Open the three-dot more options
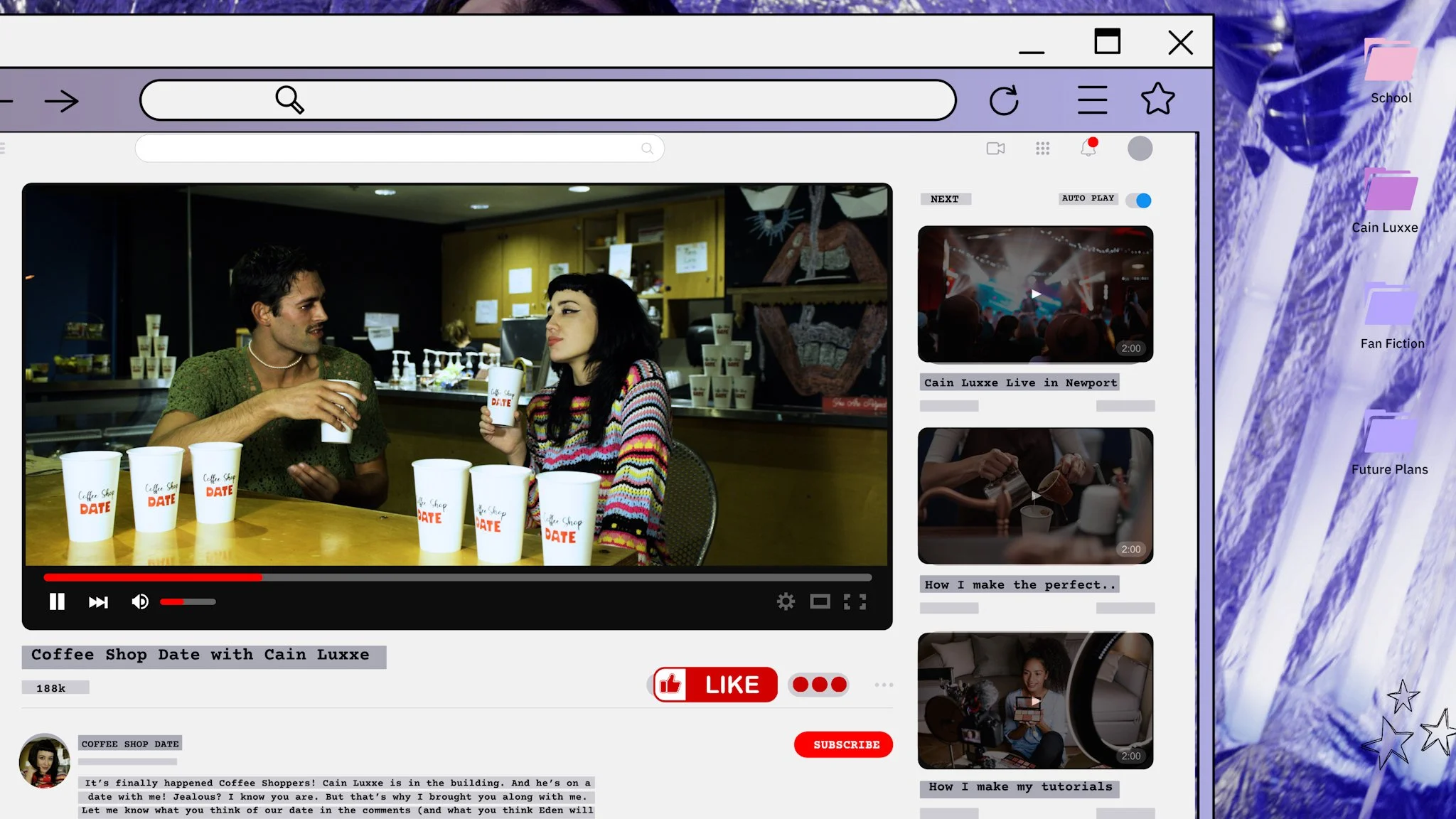The height and width of the screenshot is (819, 1456). (x=884, y=685)
